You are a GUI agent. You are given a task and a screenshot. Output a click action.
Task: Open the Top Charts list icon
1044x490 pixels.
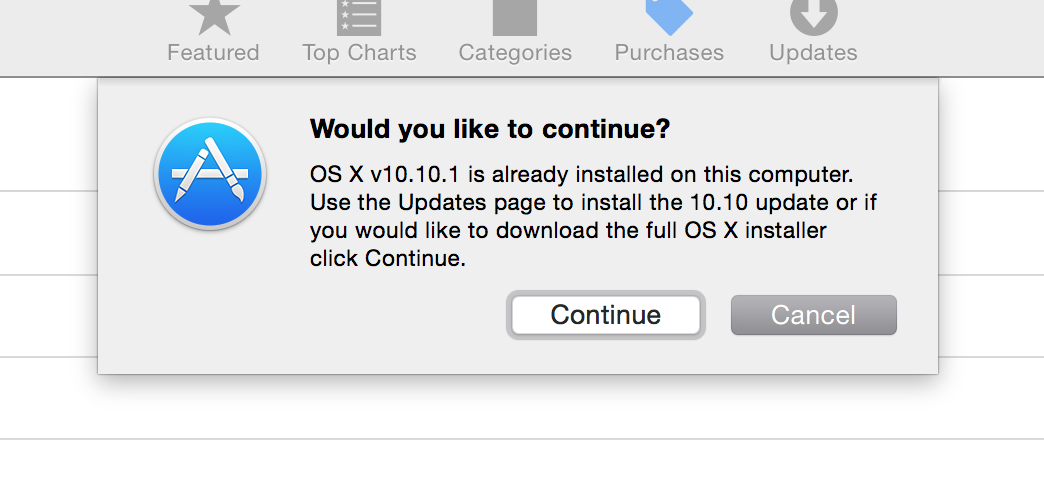pos(359,17)
